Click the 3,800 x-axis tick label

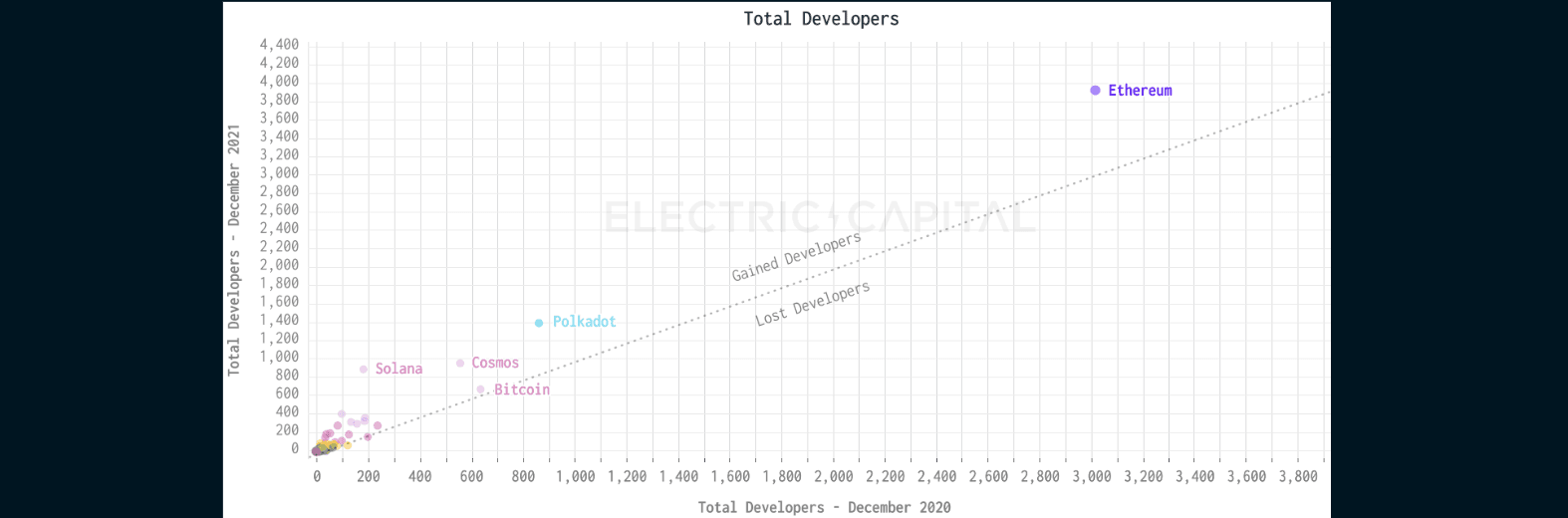pyautogui.click(x=1298, y=477)
